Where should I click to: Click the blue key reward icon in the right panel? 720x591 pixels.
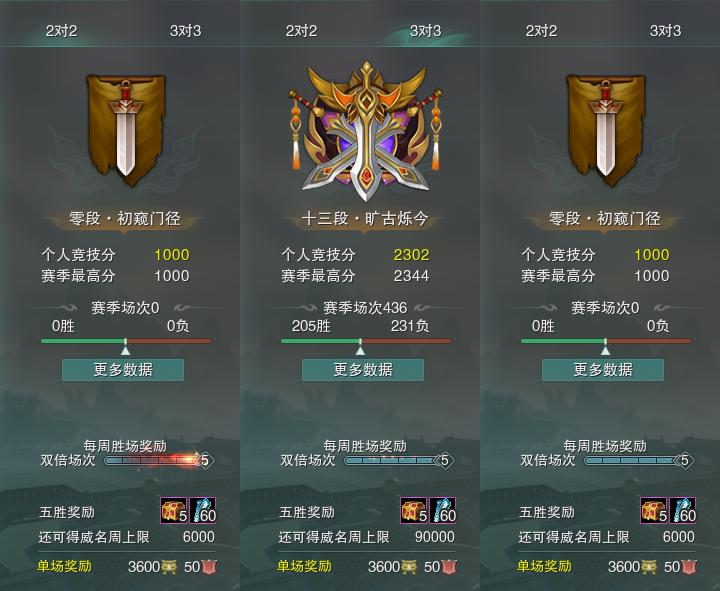(683, 510)
